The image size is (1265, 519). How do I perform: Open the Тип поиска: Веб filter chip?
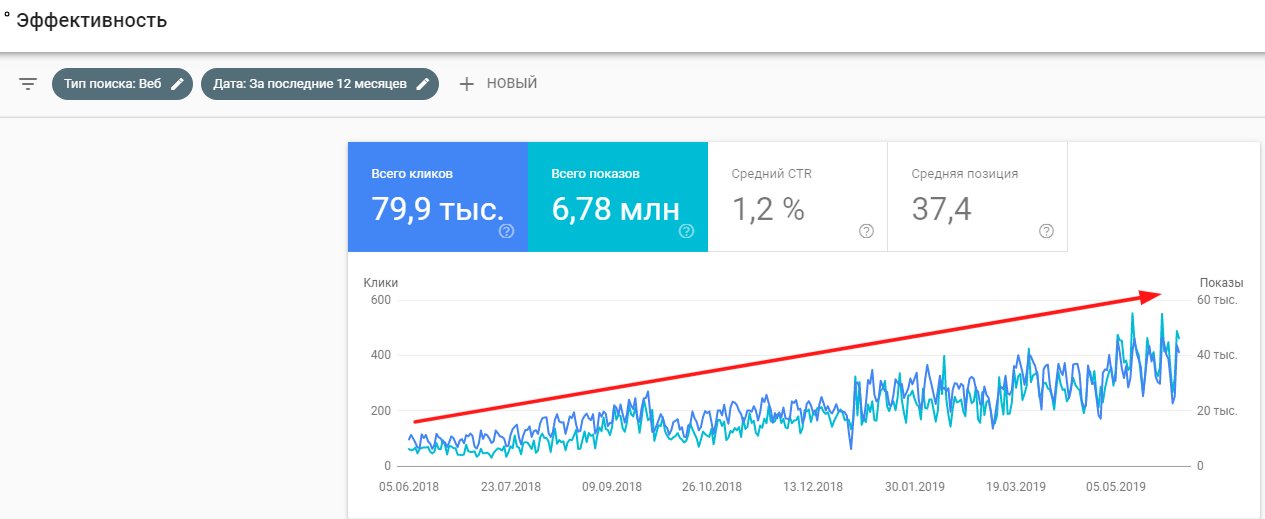point(122,84)
